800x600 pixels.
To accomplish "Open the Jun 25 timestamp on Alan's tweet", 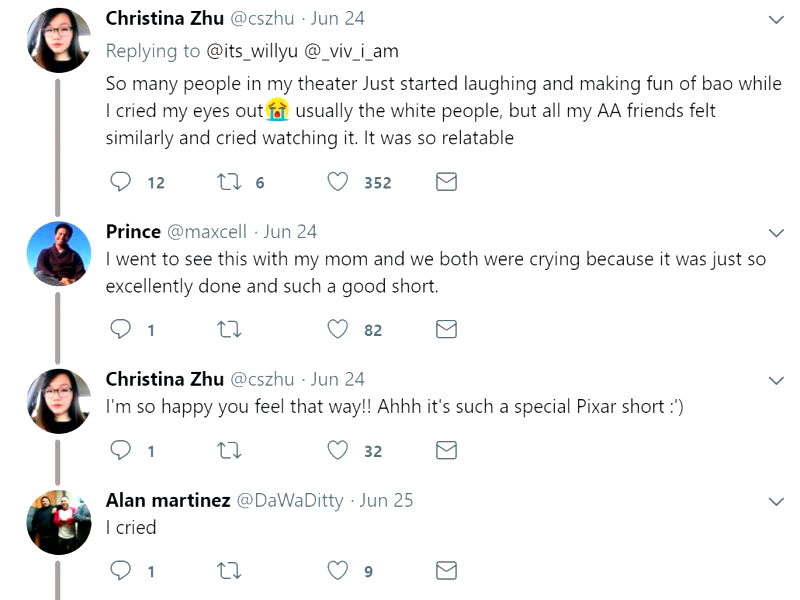I will [386, 500].
